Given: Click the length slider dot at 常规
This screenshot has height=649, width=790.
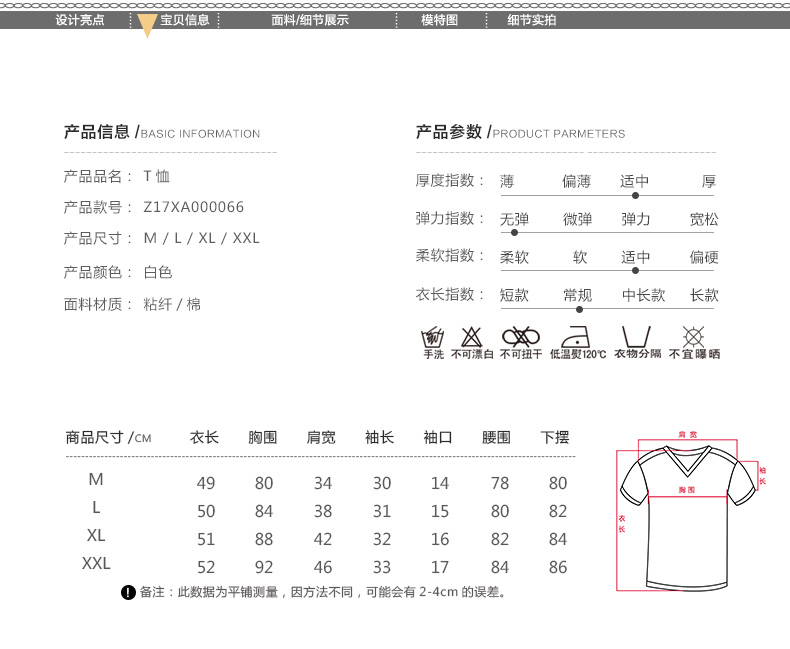Looking at the screenshot, I should (x=578, y=309).
